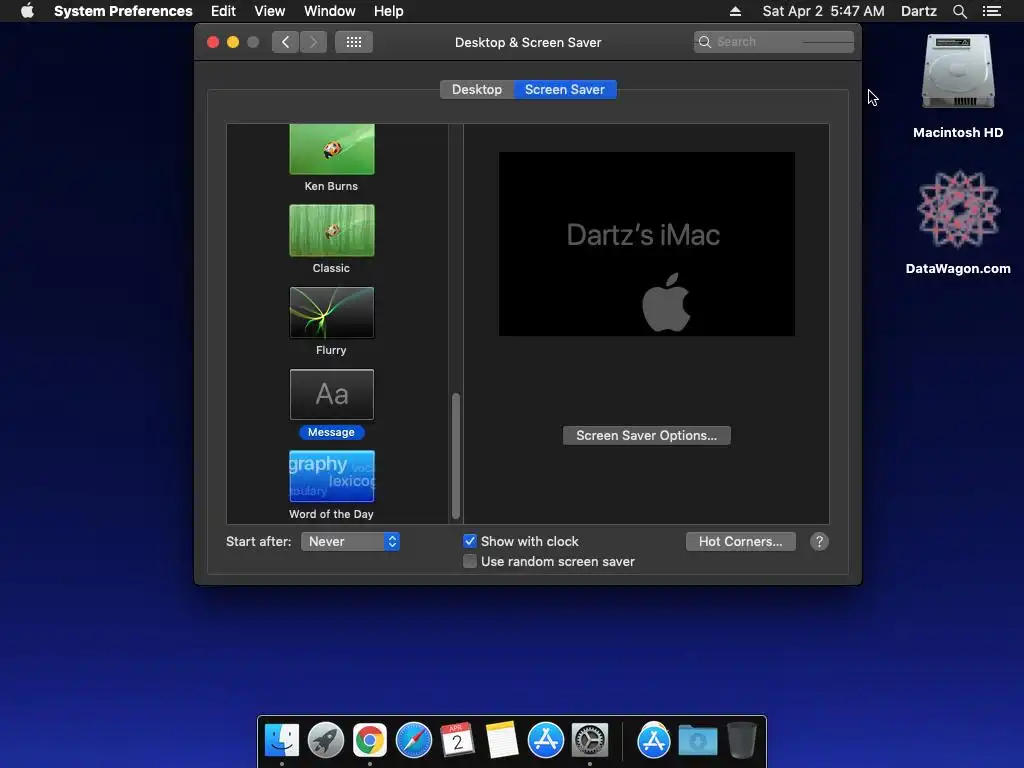
Task: Open Launchpad rocket in the Dock
Action: point(326,741)
